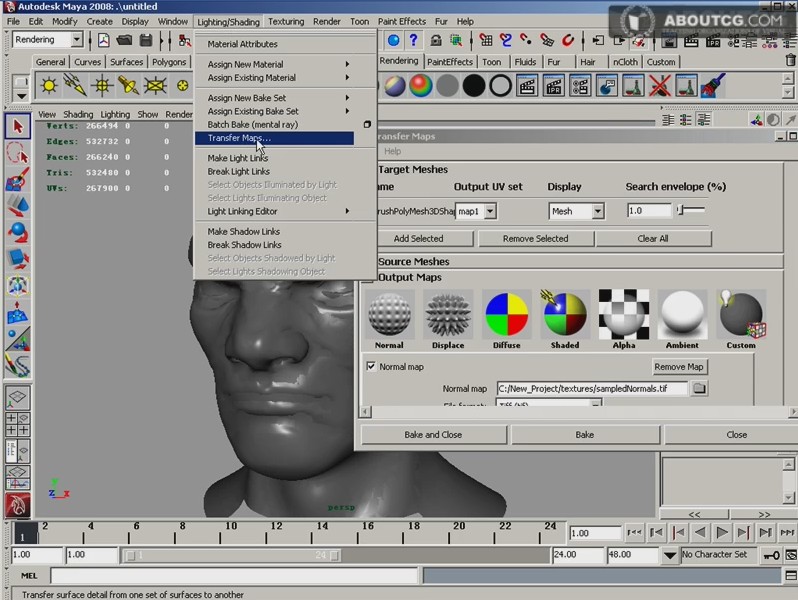Viewport: 798px width, 600px height.
Task: Click the Remove Map button
Action: [x=679, y=366]
